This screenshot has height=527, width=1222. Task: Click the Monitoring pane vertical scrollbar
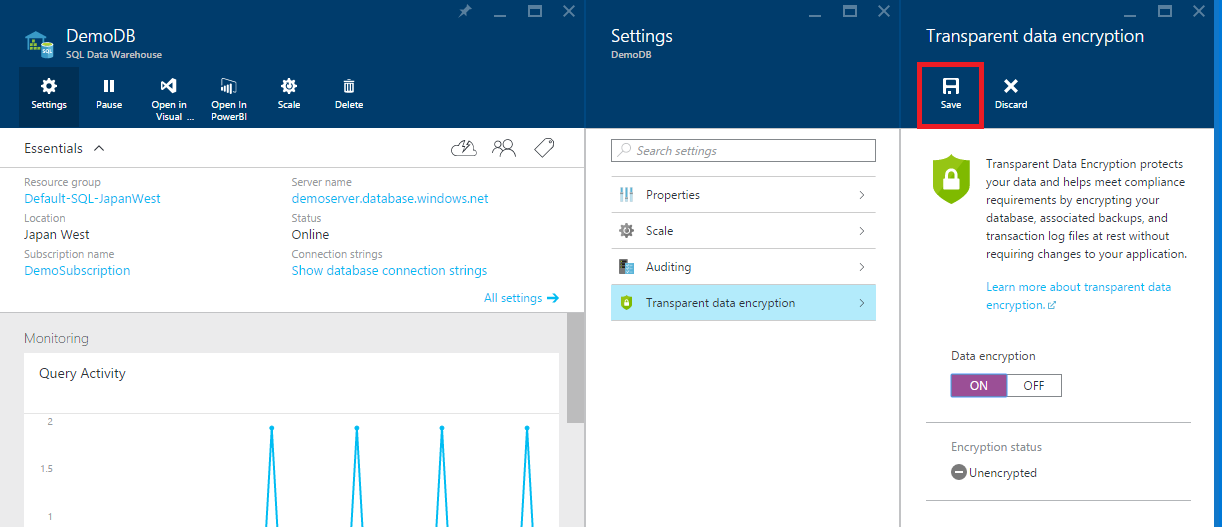(575, 370)
